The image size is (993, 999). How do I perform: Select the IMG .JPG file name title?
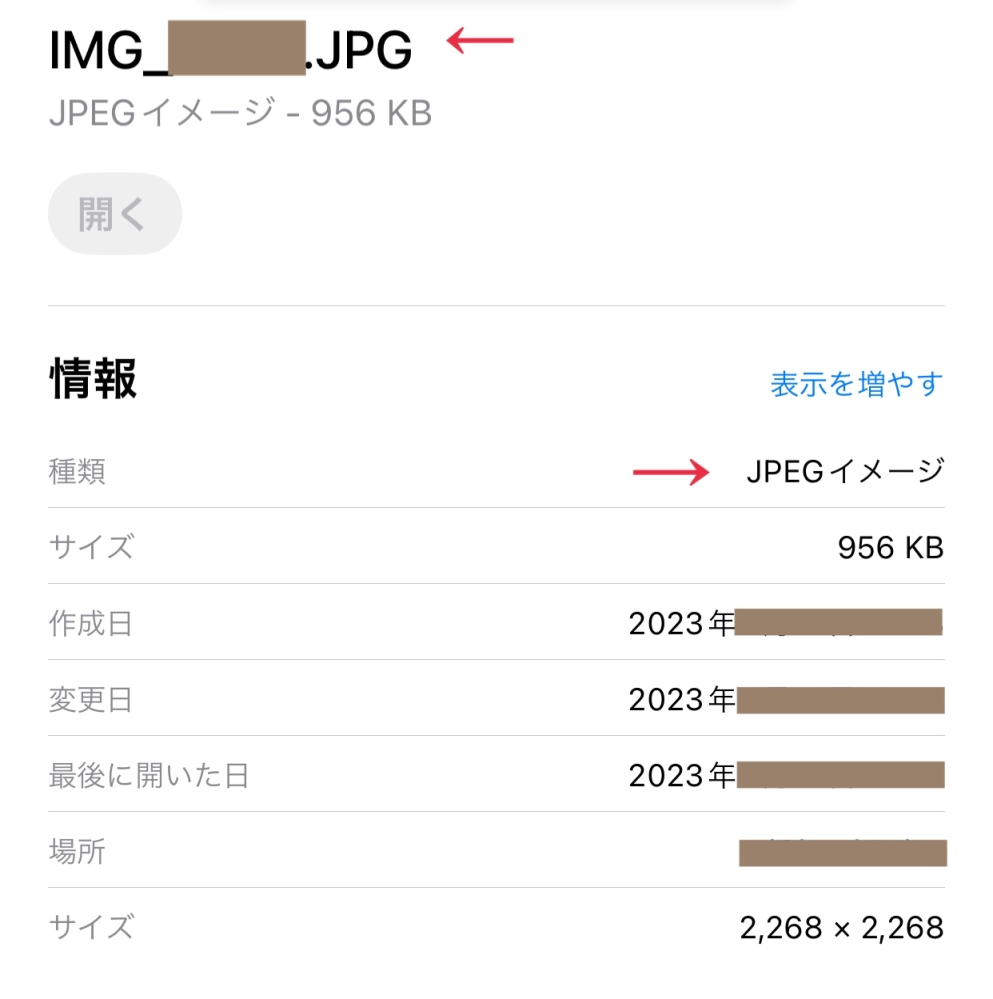[230, 50]
